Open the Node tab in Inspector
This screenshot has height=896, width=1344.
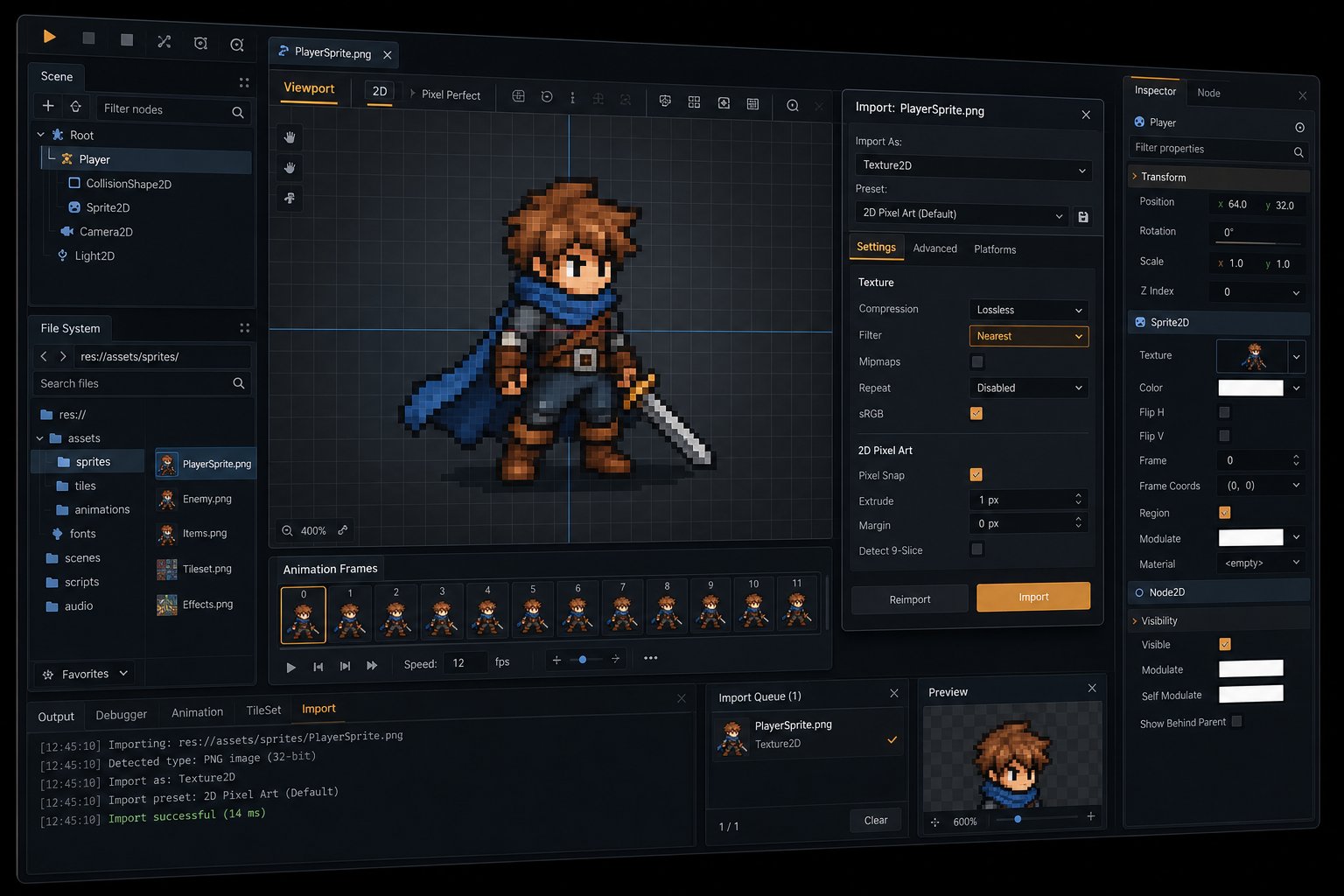pyautogui.click(x=1208, y=93)
